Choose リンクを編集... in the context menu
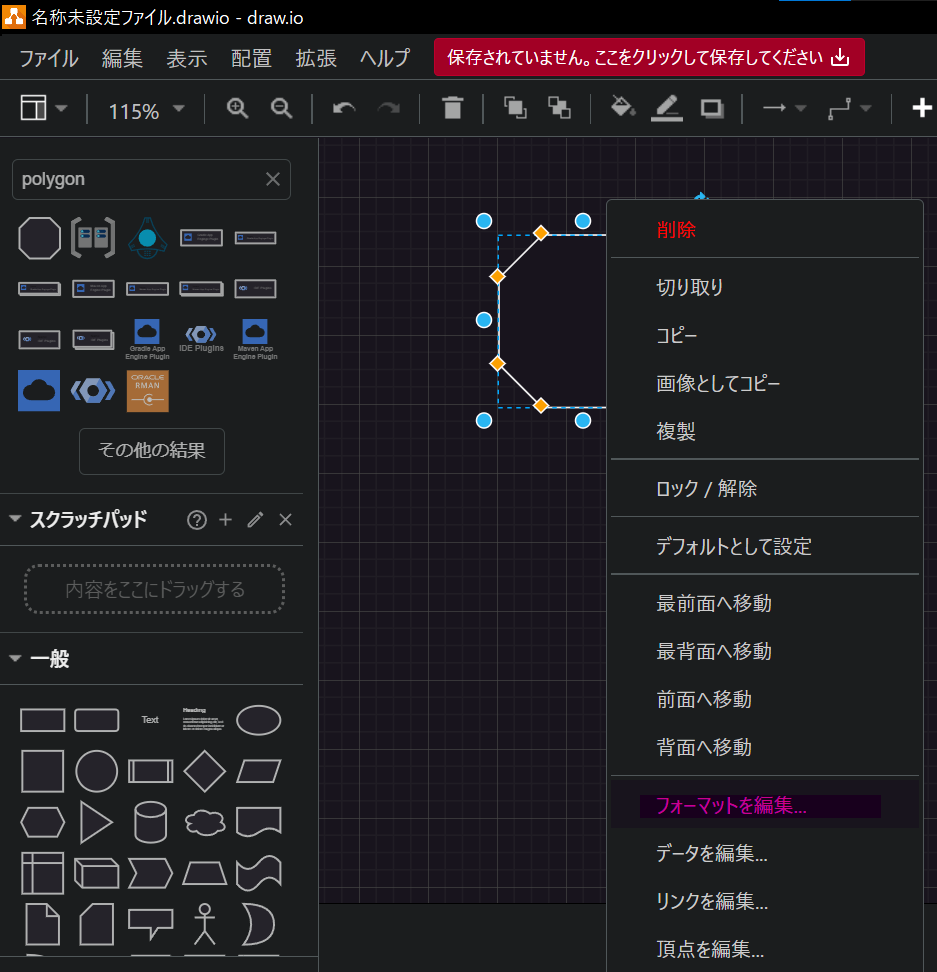937x972 pixels. pyautogui.click(x=765, y=901)
